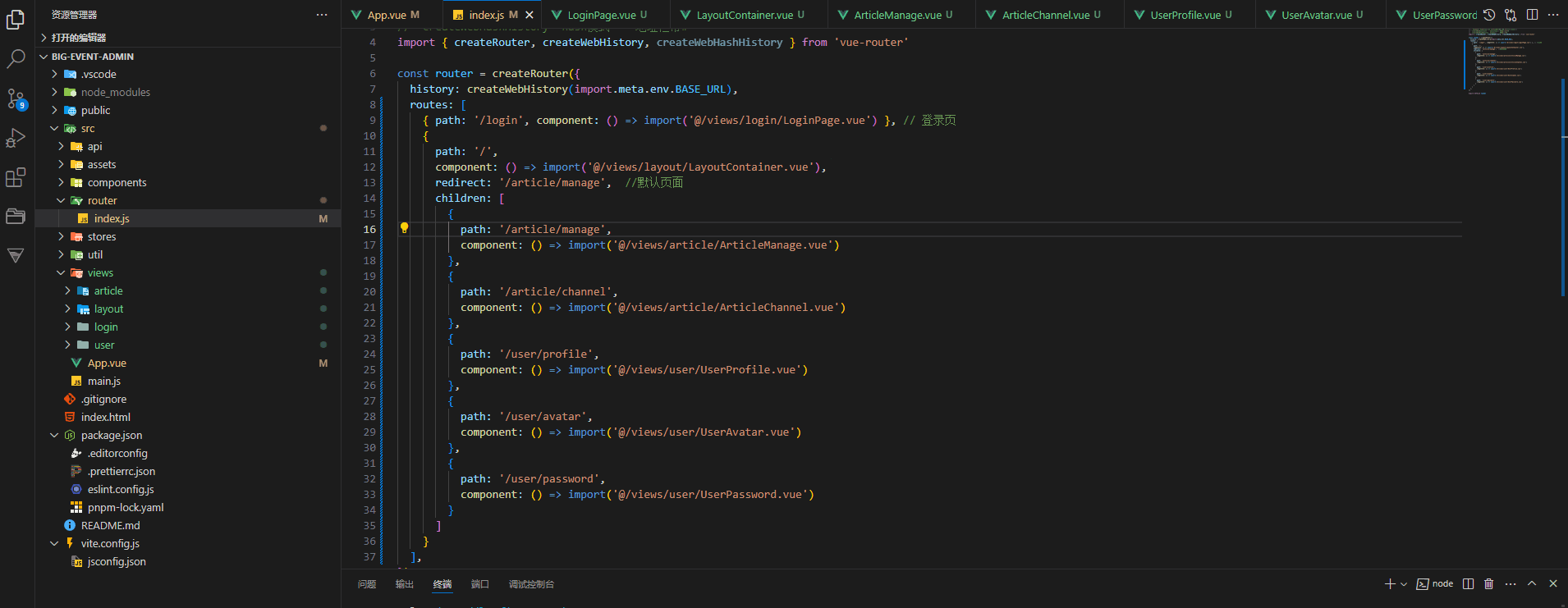
Task: Open eslint.config.js in the file tree
Action: [x=187, y=489]
